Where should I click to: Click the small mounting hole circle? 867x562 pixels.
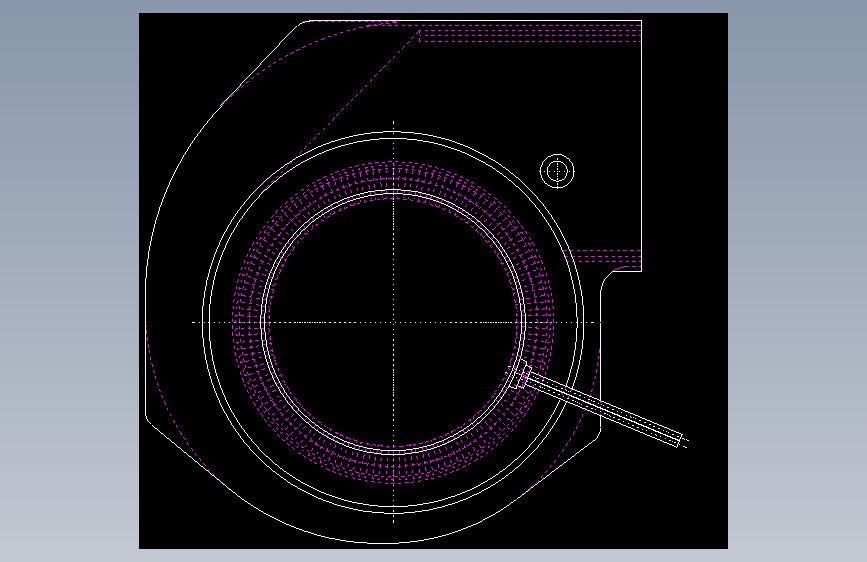click(x=557, y=171)
